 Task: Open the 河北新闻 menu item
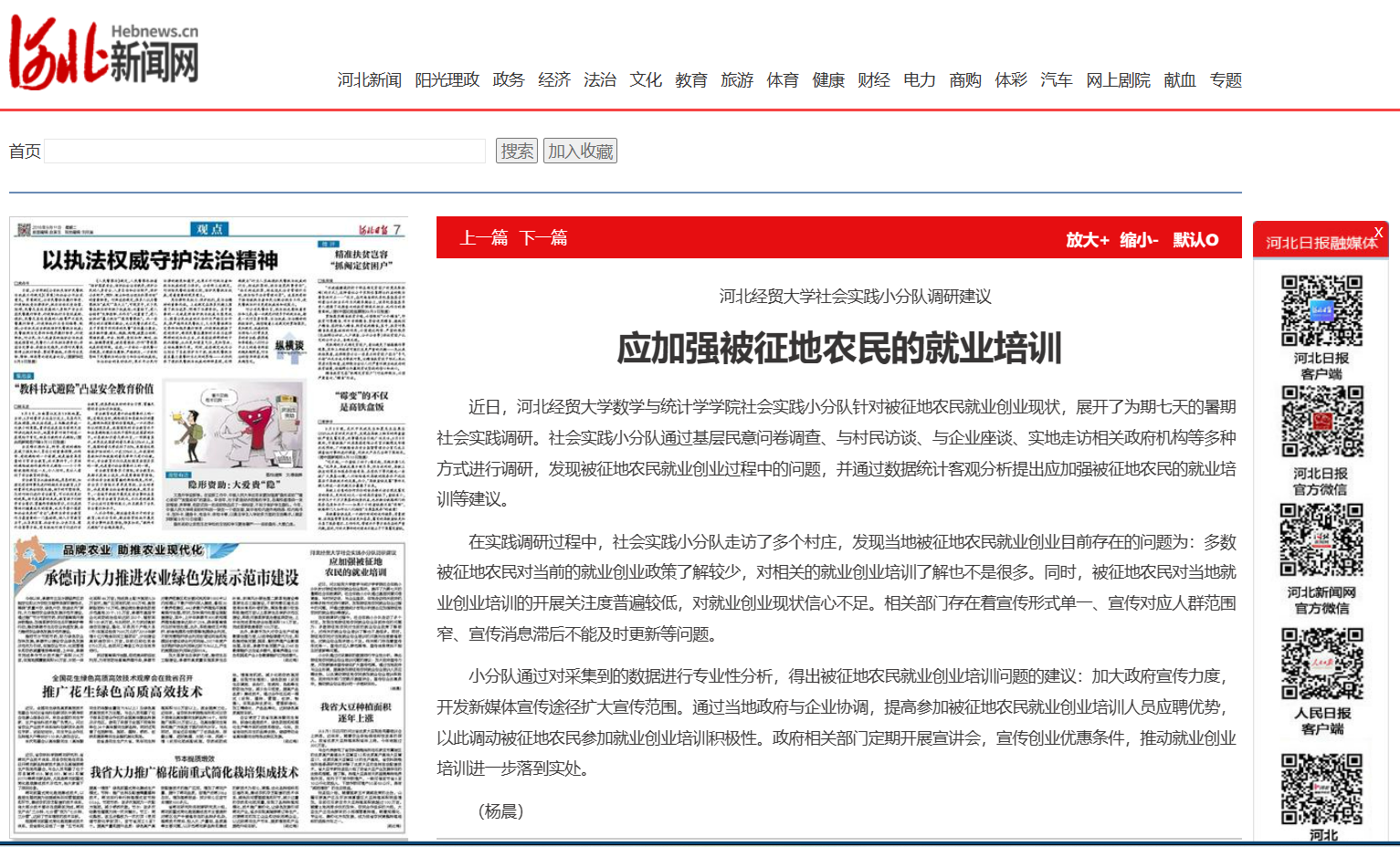point(369,80)
